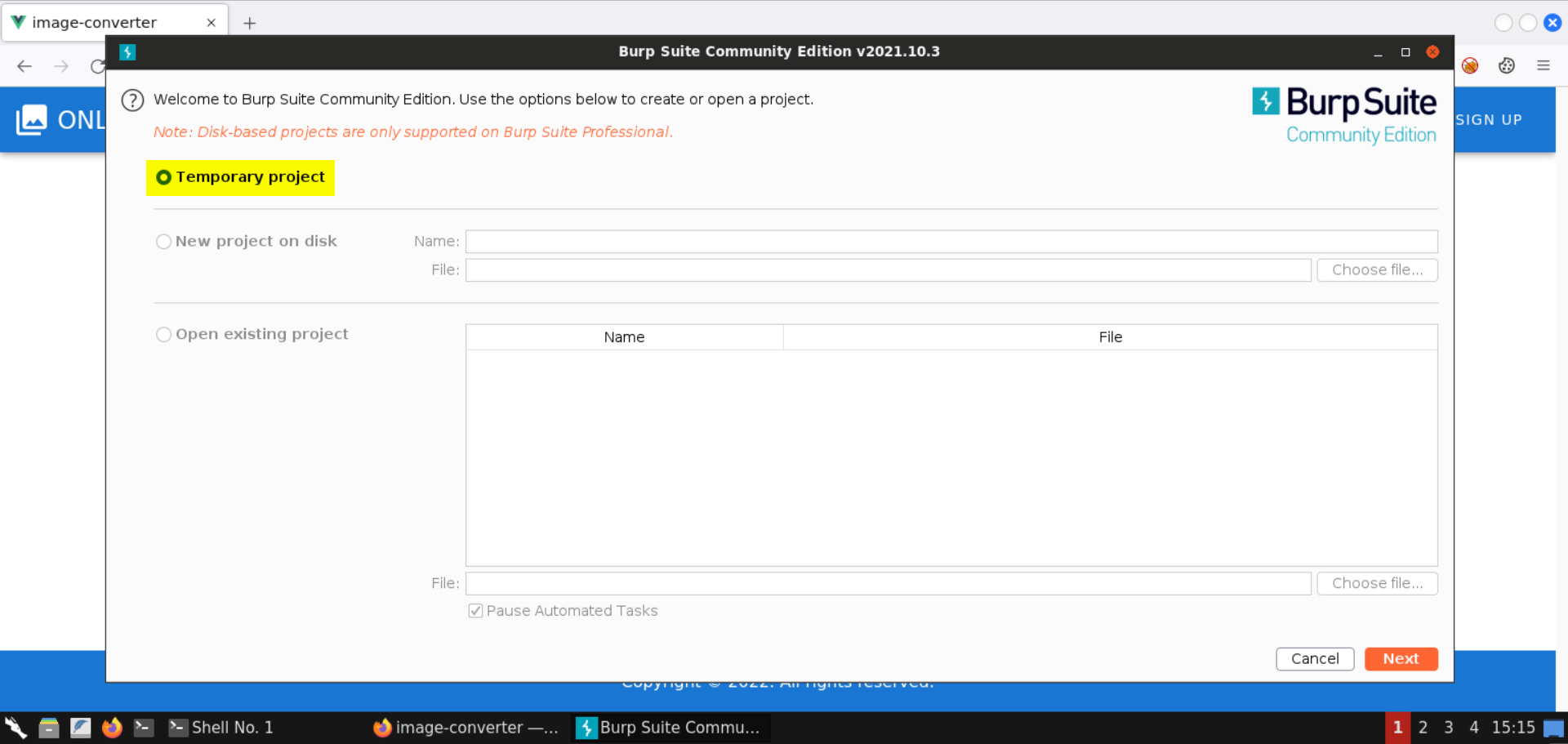Click the File column header

(x=1111, y=337)
